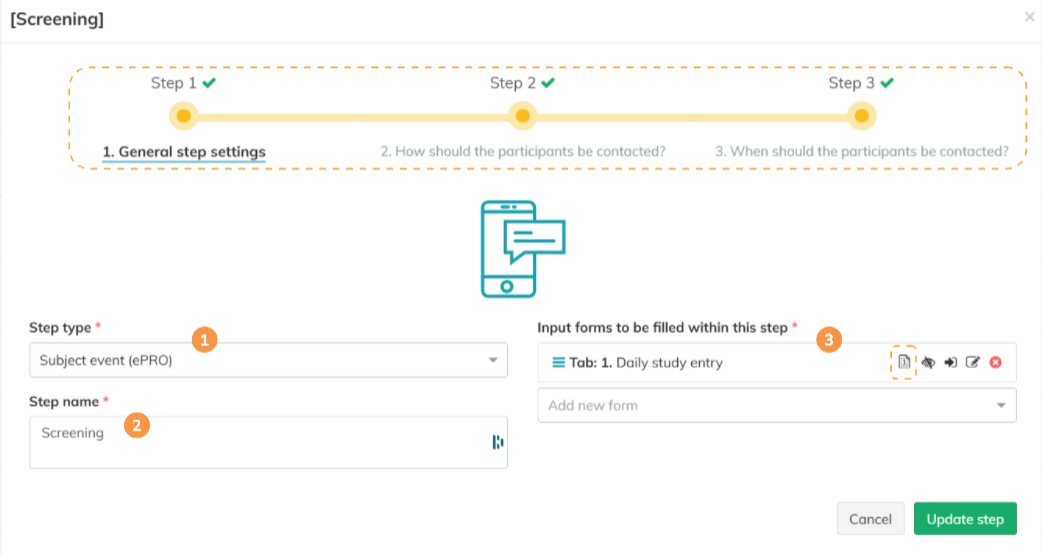The height and width of the screenshot is (555, 1042).
Task: Click the drag handle on the Daily study entry row
Action: point(558,362)
